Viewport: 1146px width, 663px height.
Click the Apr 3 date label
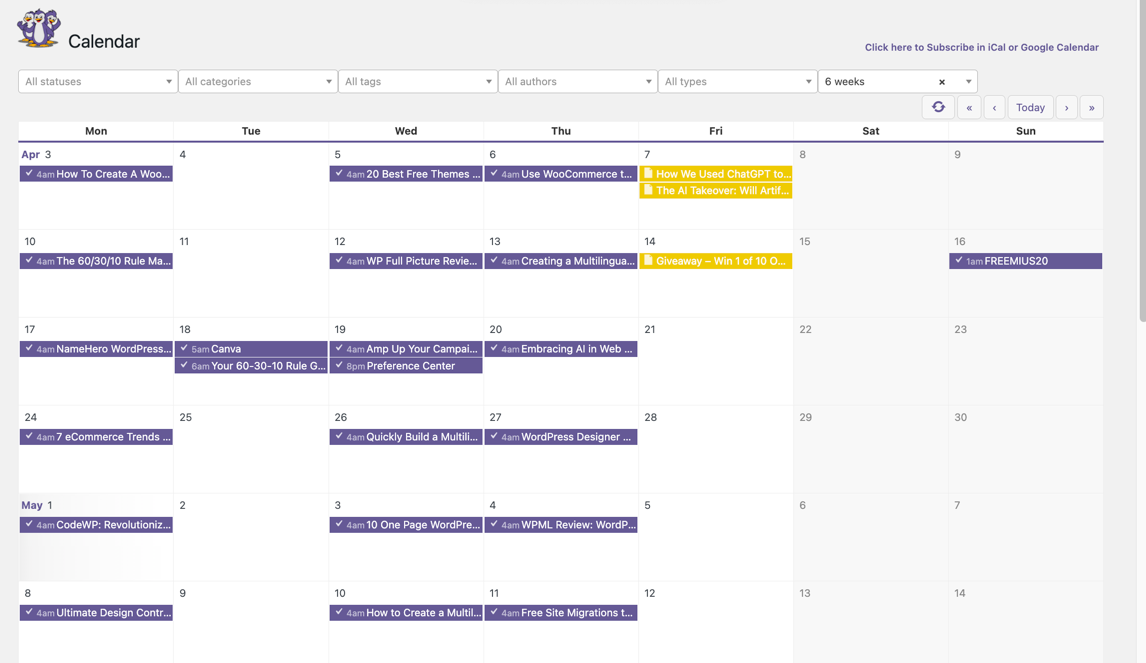tap(36, 154)
